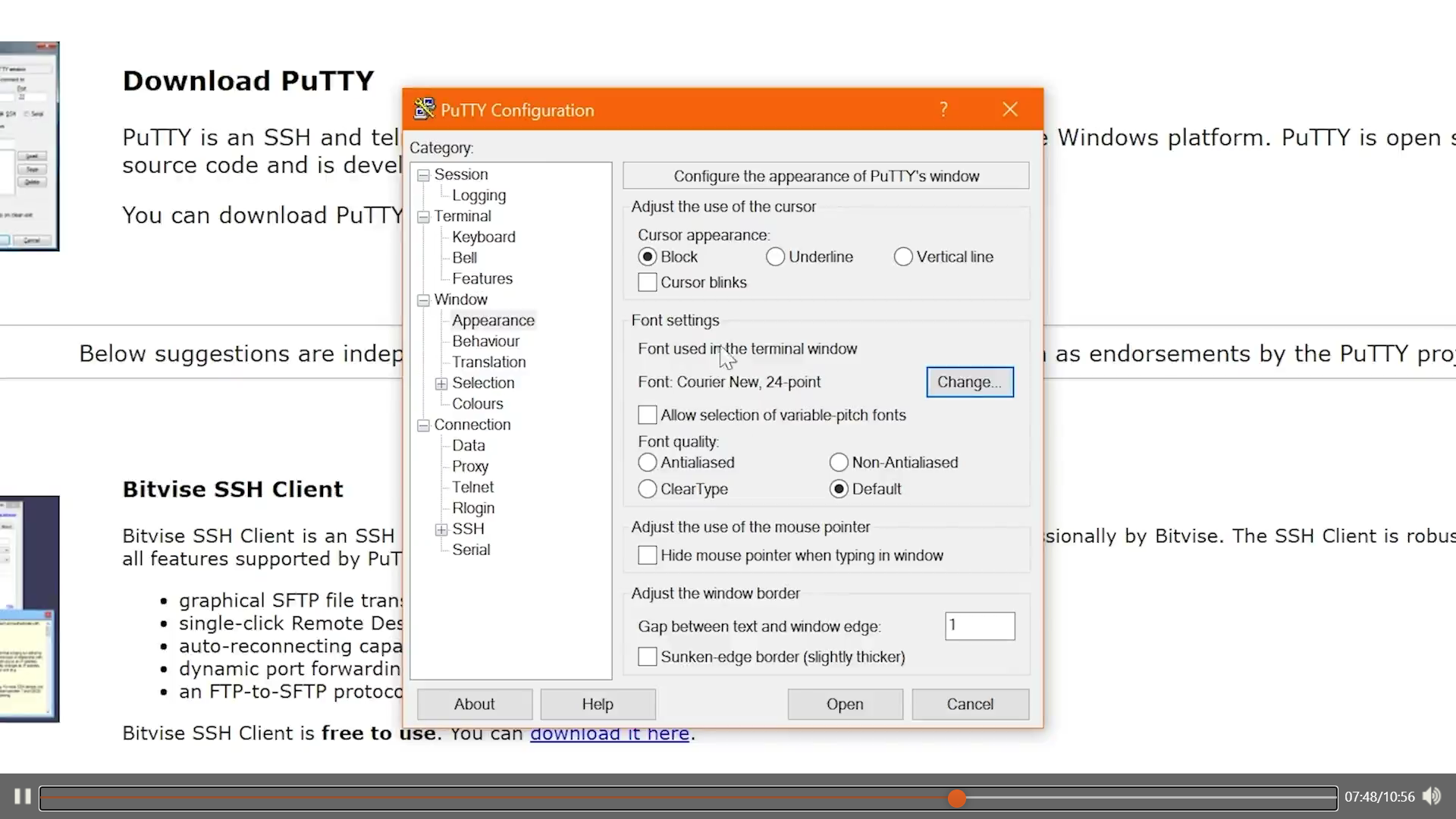Check Sunken-edge border option
1456x819 pixels.
tap(647, 657)
